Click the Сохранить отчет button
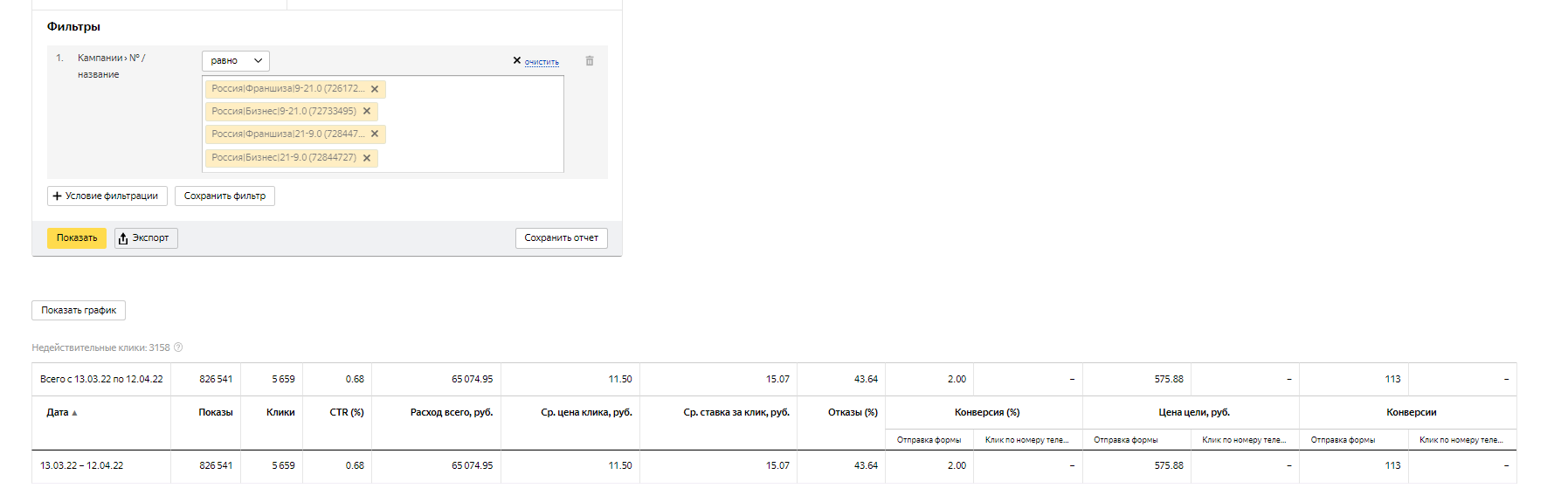 pyautogui.click(x=562, y=238)
